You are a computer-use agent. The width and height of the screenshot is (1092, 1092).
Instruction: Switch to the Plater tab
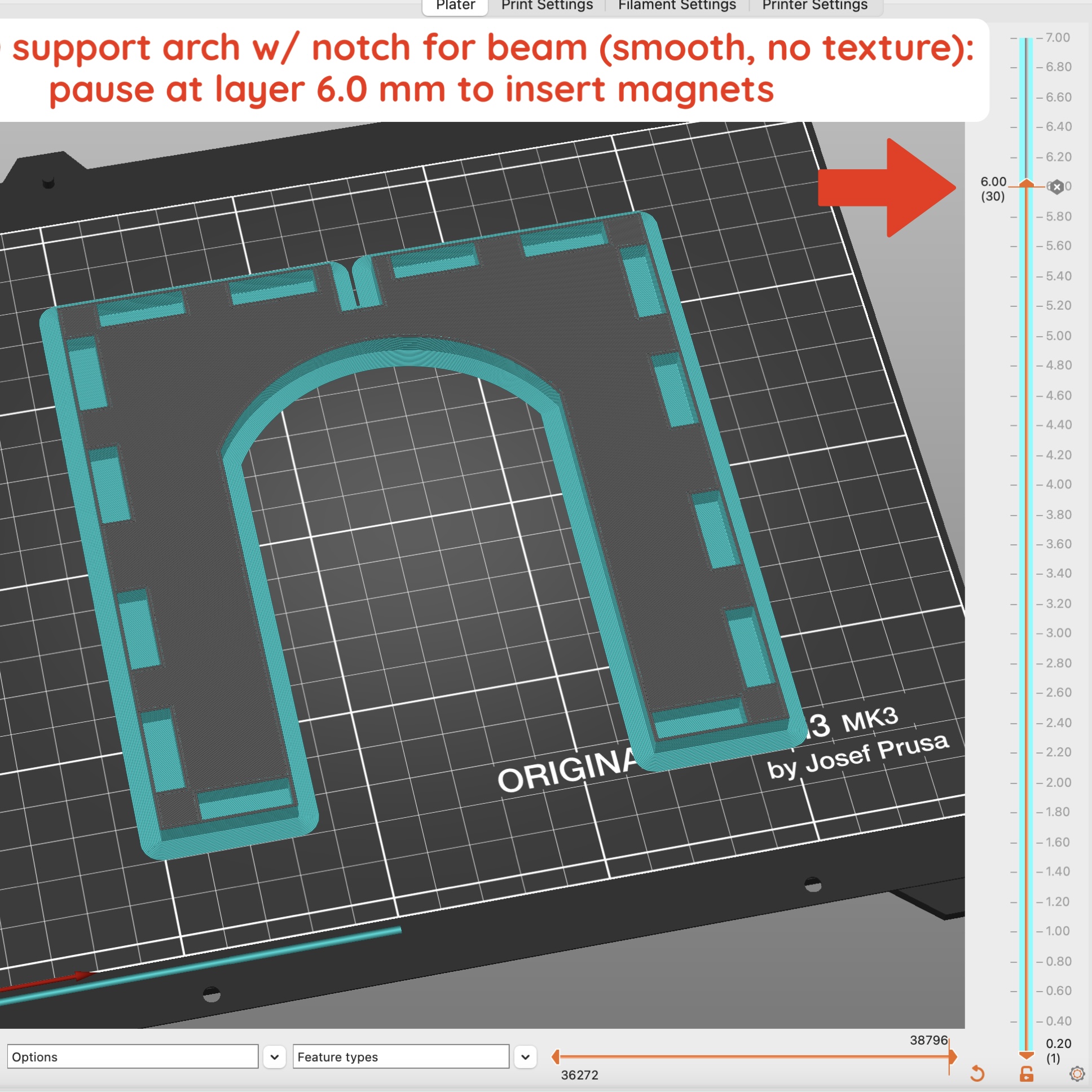[455, 6]
